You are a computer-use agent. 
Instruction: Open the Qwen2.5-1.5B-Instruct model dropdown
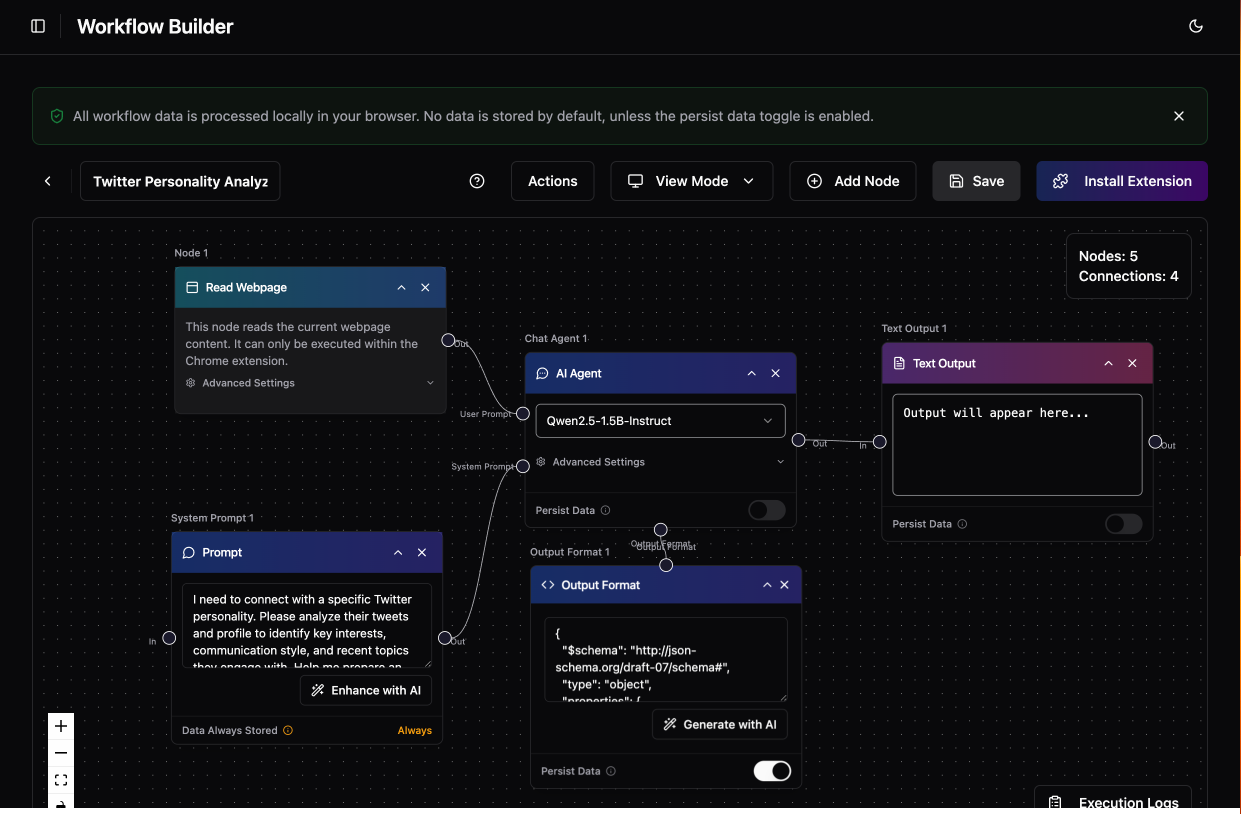tap(660, 421)
